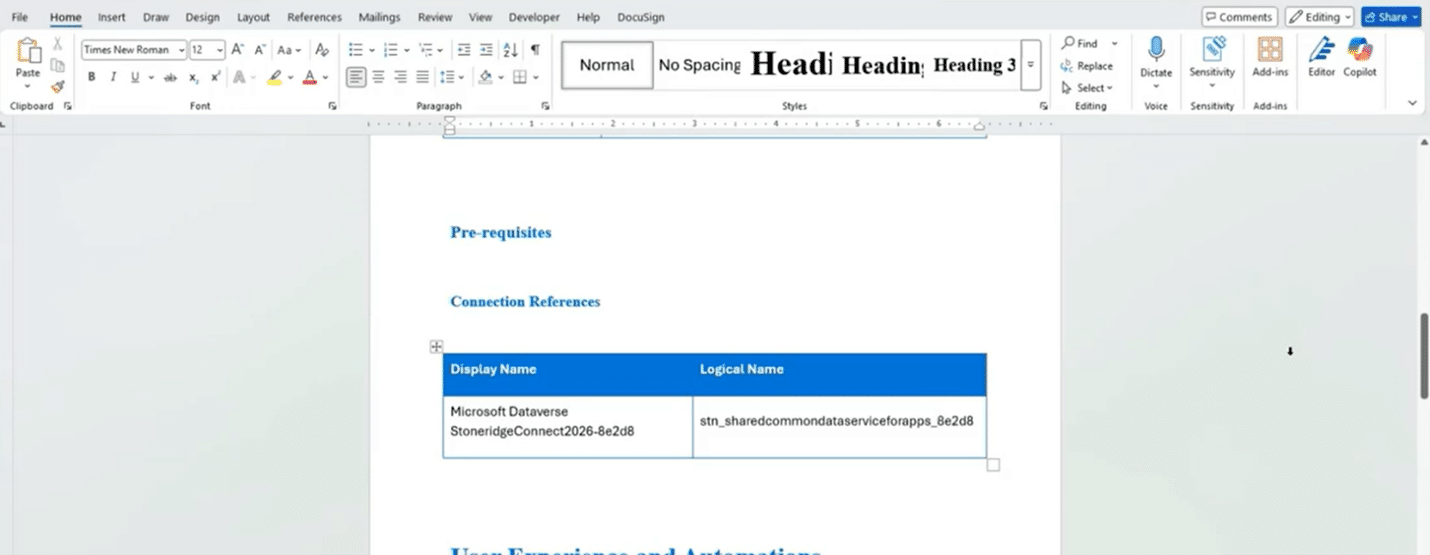Apply yellow text highlight color
The image size is (1430, 555).
tap(274, 77)
